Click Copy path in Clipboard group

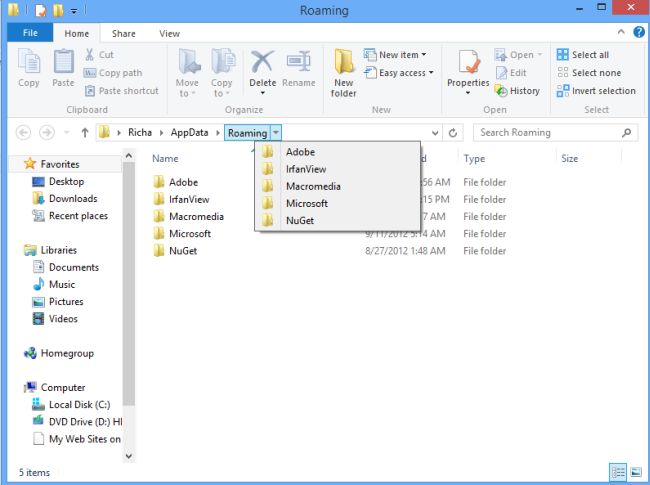[x=113, y=73]
